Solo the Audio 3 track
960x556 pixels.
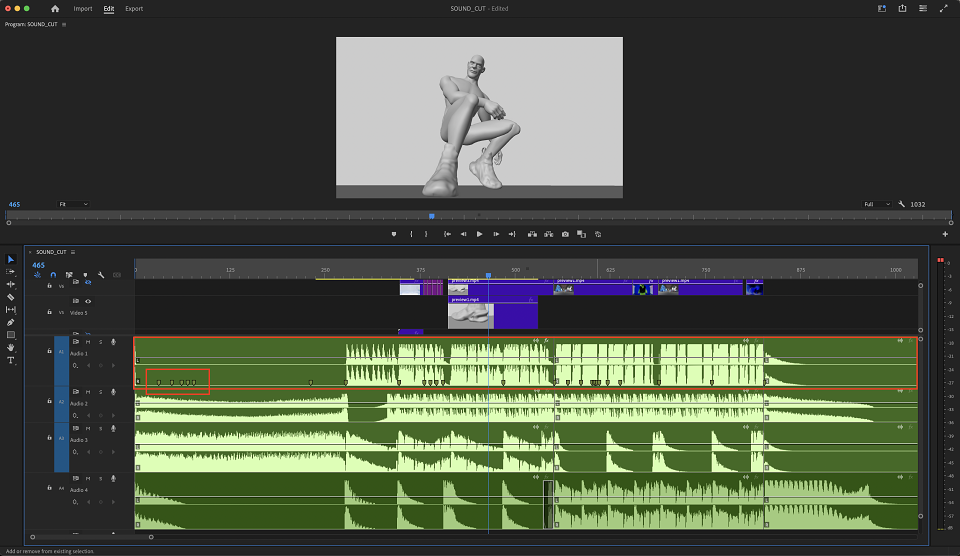[100, 429]
